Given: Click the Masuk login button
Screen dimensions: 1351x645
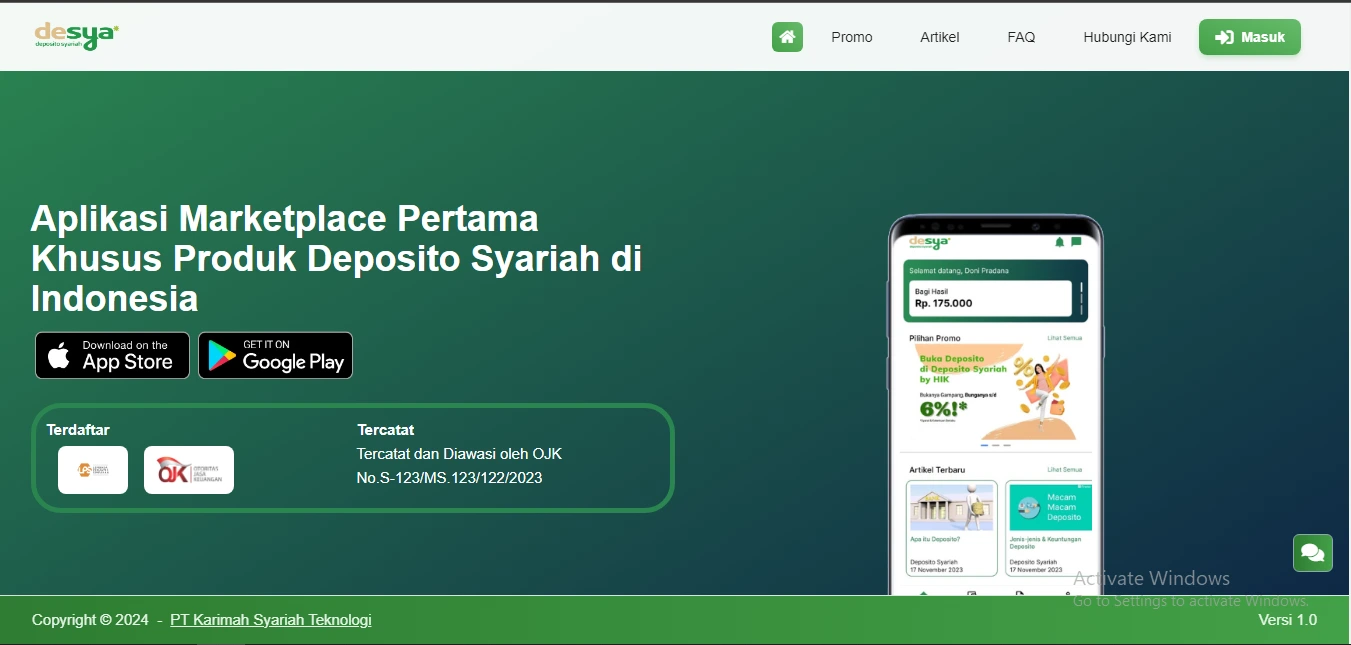Looking at the screenshot, I should pyautogui.click(x=1250, y=37).
